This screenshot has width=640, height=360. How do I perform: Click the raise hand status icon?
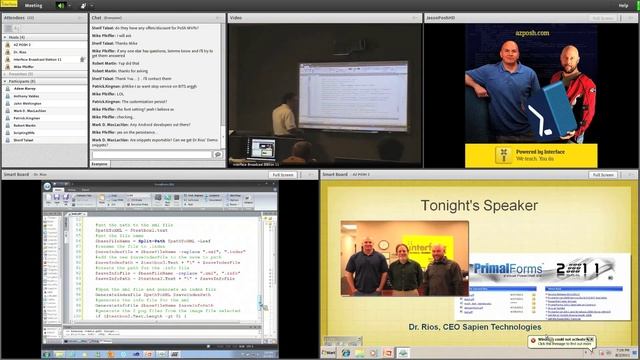click(84, 6)
